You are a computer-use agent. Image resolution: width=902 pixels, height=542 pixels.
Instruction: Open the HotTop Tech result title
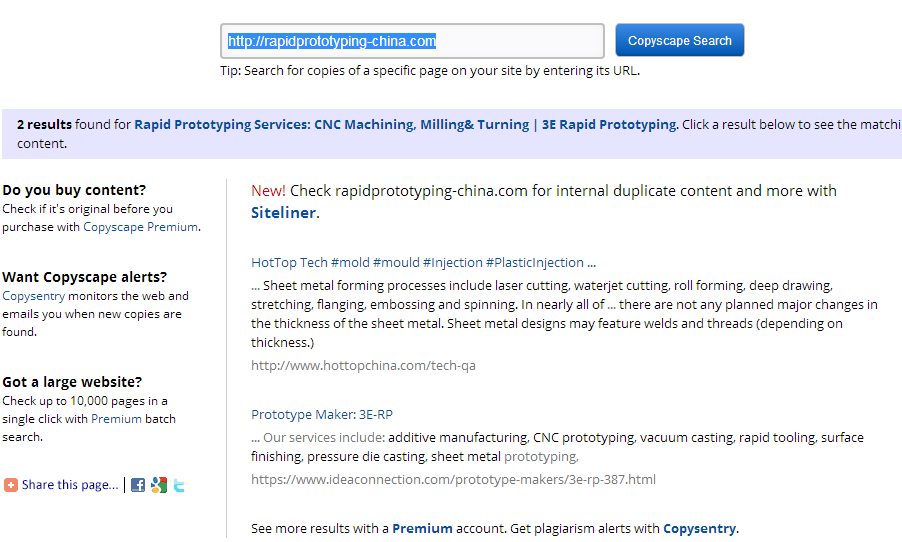click(x=423, y=262)
